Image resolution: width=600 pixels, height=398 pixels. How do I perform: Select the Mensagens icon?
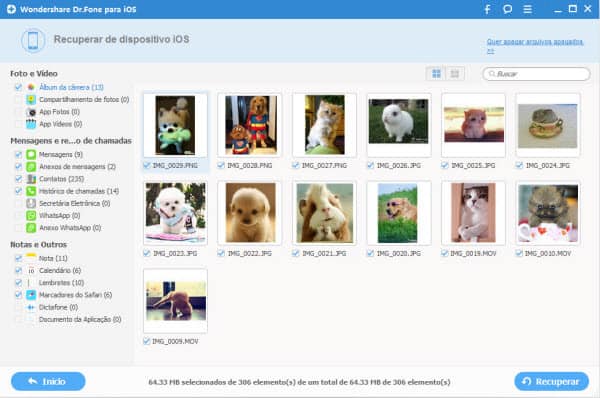[x=31, y=155]
